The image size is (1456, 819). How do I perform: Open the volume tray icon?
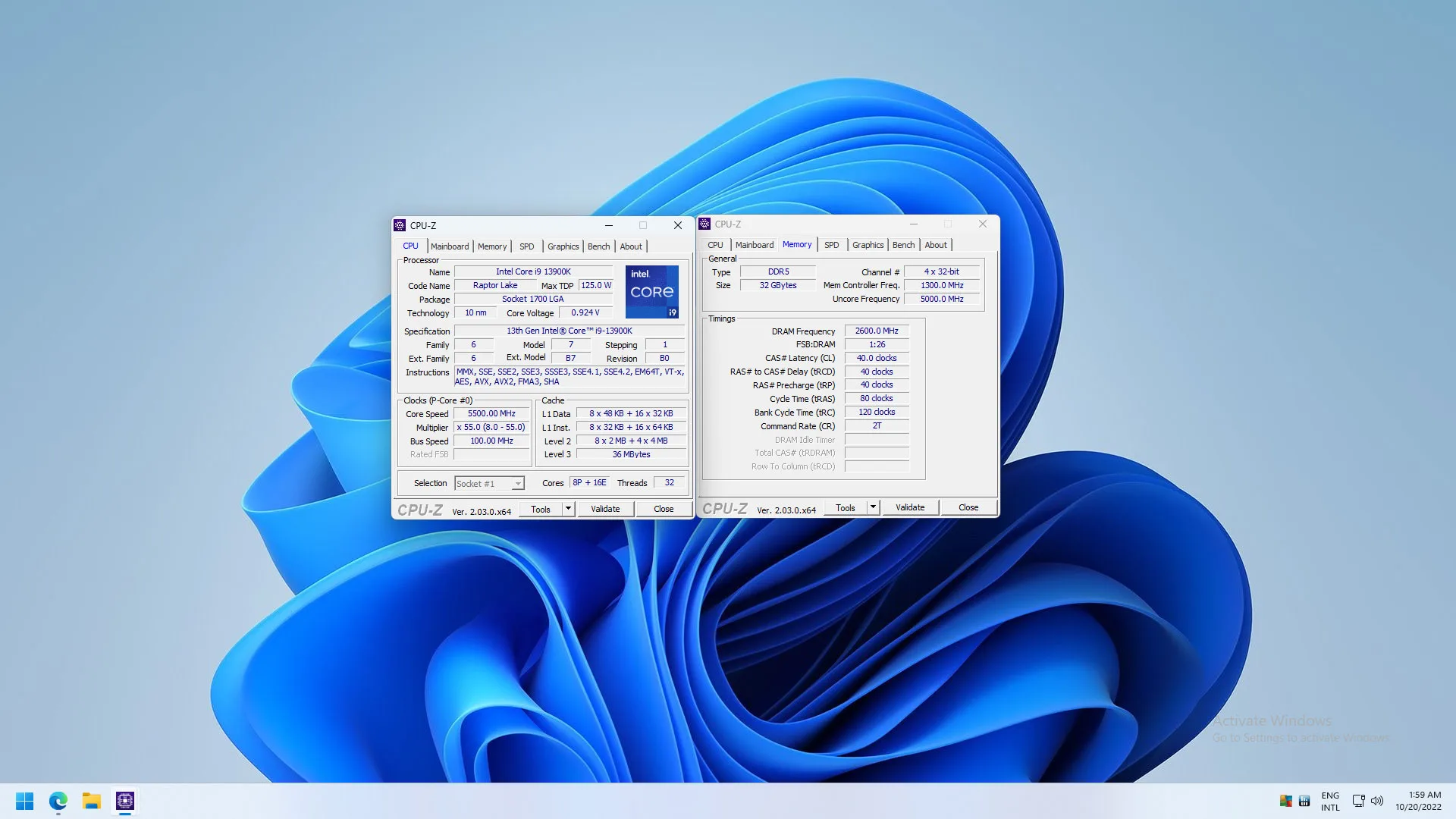[1377, 801]
